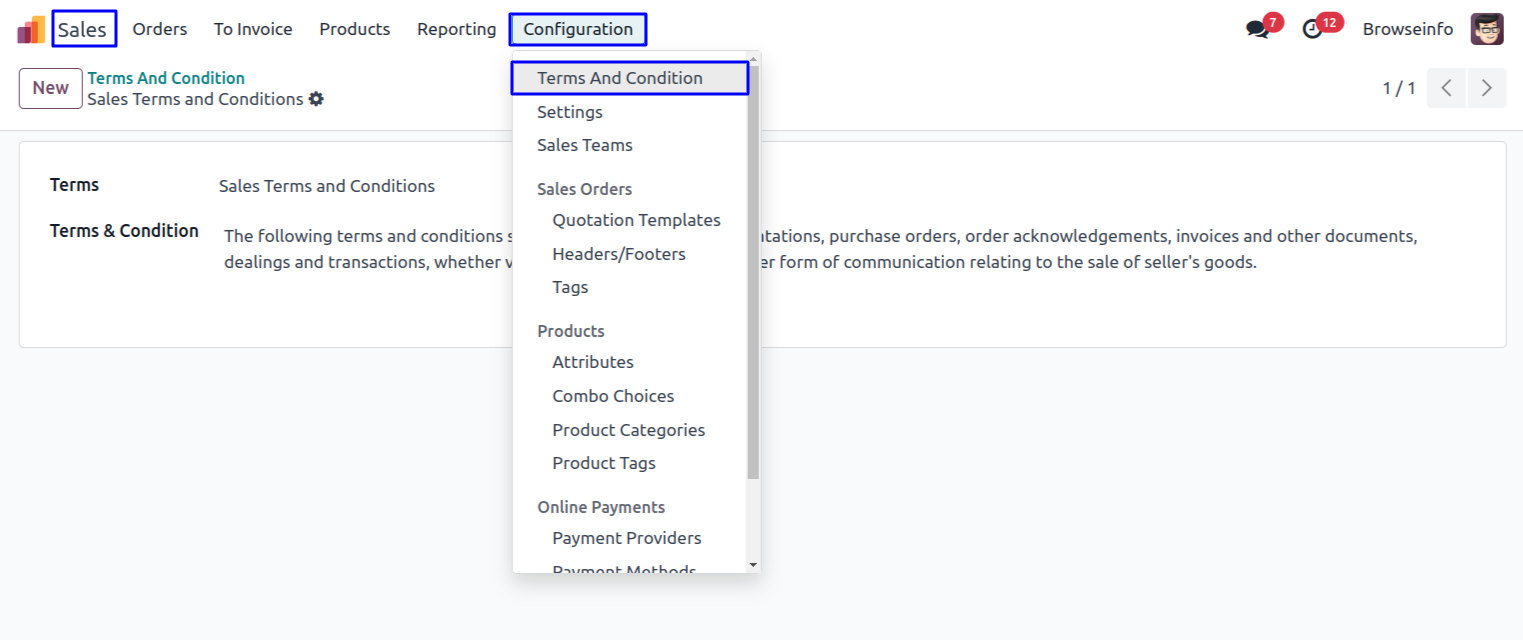Click the Terms field value text

327,186
